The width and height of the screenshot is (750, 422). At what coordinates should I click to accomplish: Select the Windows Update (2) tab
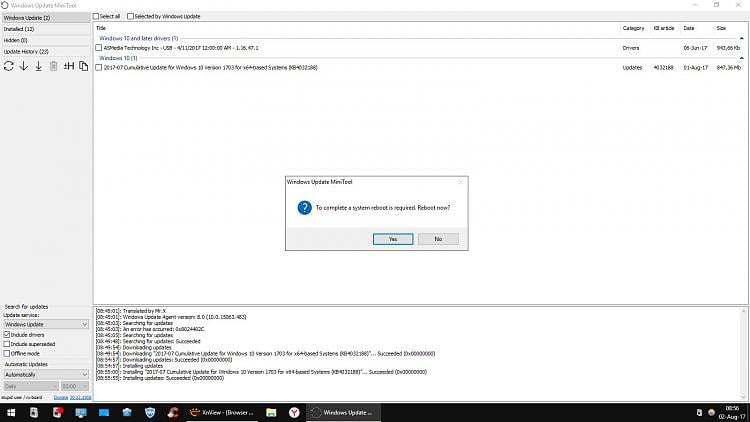pos(46,18)
